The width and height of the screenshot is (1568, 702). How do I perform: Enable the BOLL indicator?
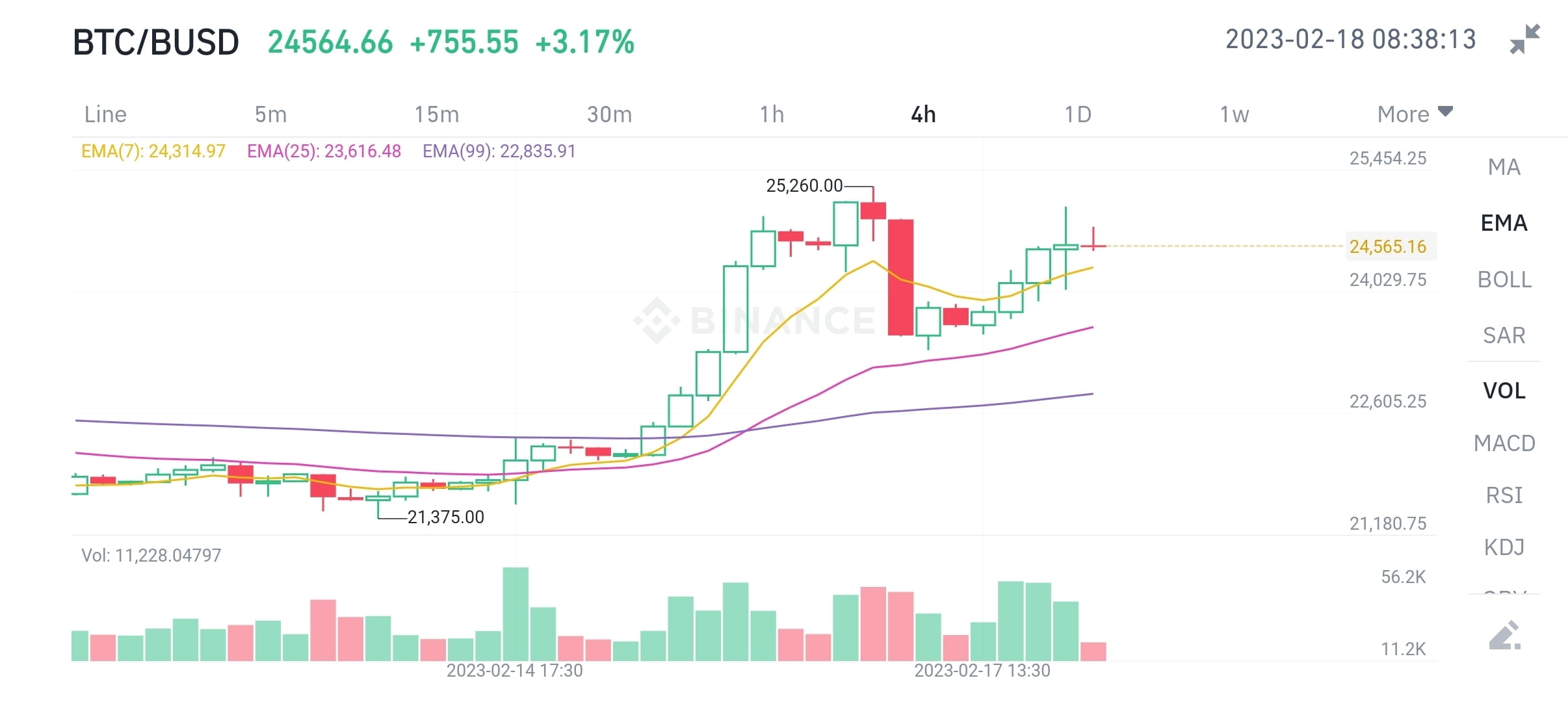coord(1505,279)
